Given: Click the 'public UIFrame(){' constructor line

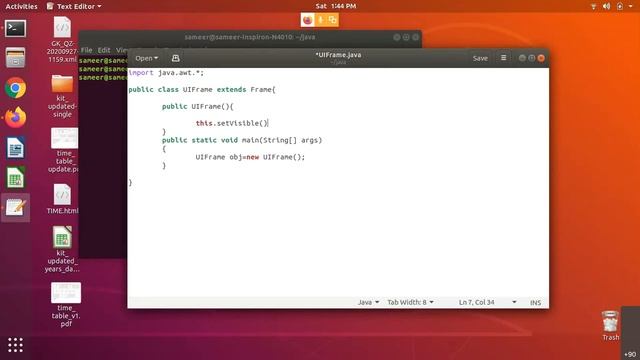Looking at the screenshot, I should 198,107.
